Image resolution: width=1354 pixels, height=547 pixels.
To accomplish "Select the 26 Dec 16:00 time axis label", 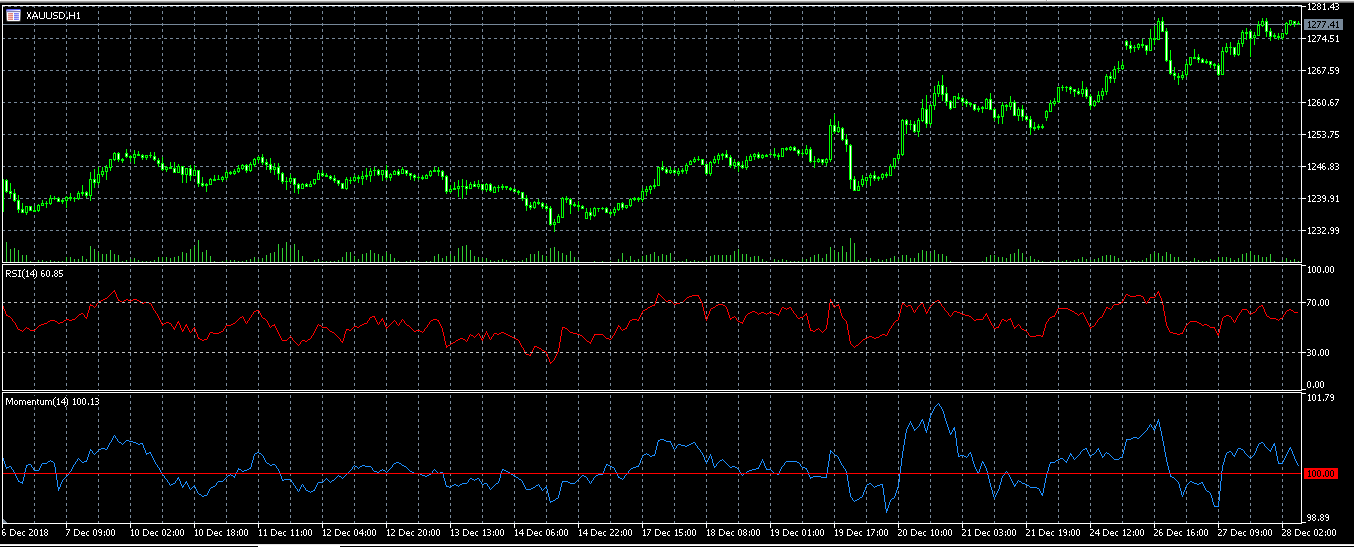I will tap(1180, 533).
